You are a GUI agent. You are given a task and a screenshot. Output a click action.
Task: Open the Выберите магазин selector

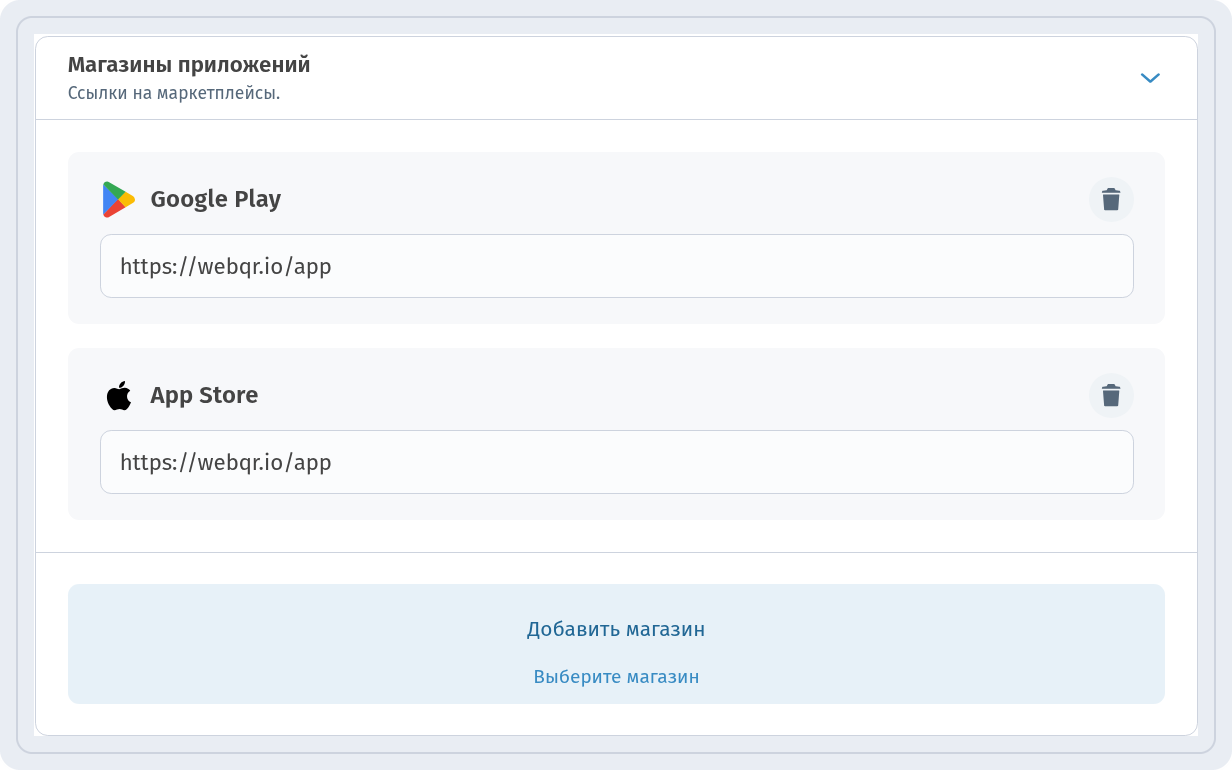pos(616,677)
